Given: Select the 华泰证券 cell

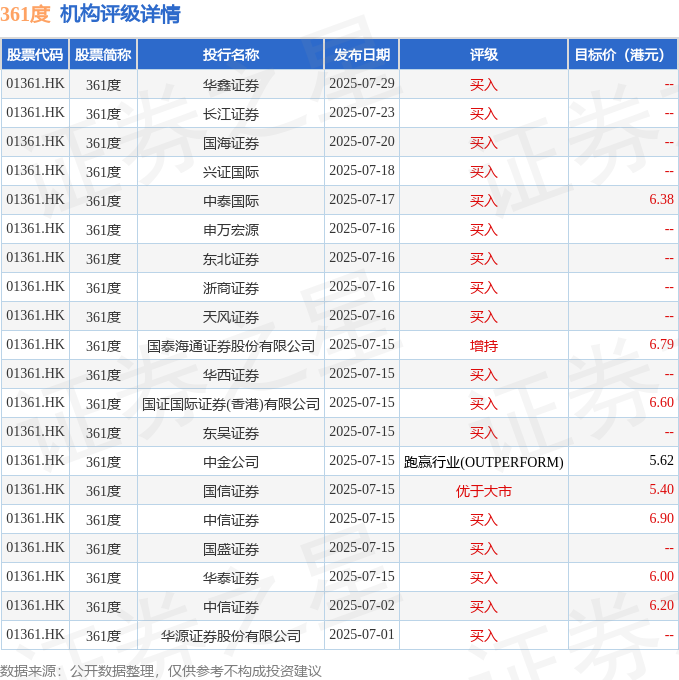Looking at the screenshot, I should coord(231,579).
